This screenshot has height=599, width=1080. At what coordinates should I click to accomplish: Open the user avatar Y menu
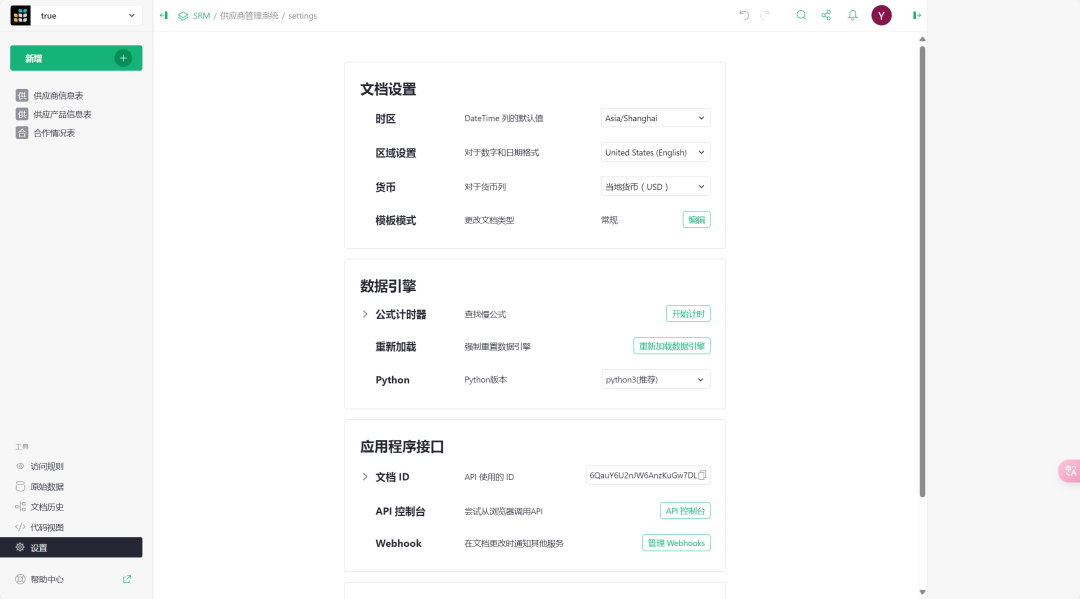(881, 15)
